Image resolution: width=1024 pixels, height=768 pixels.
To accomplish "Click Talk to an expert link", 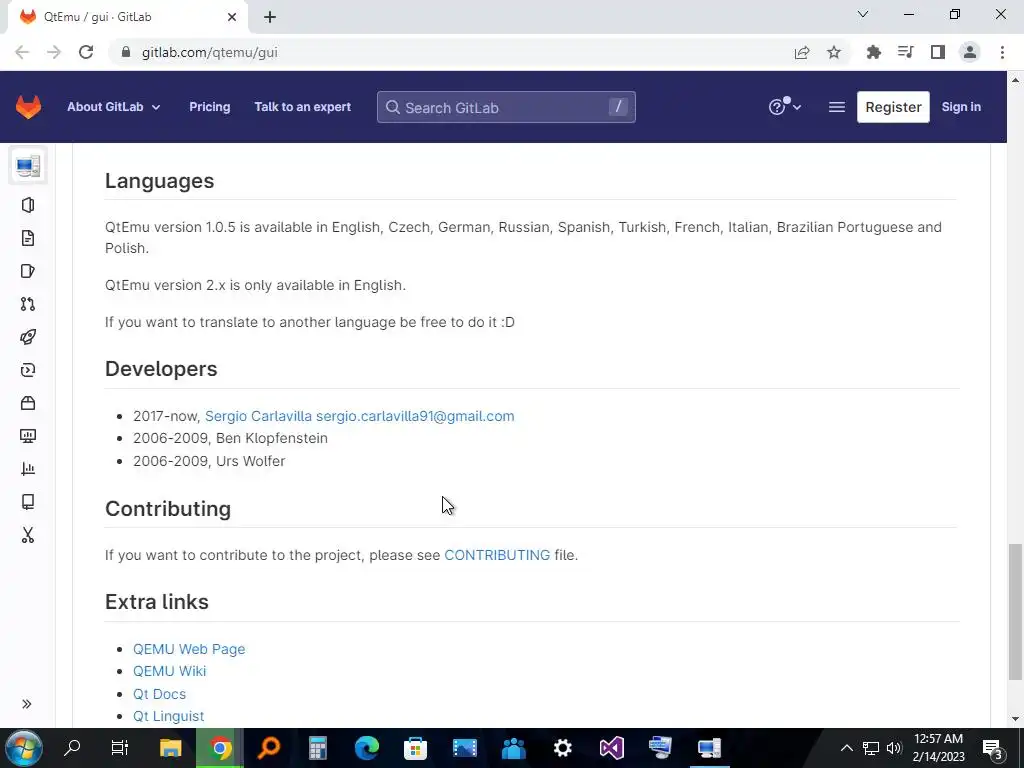I will coord(302,107).
